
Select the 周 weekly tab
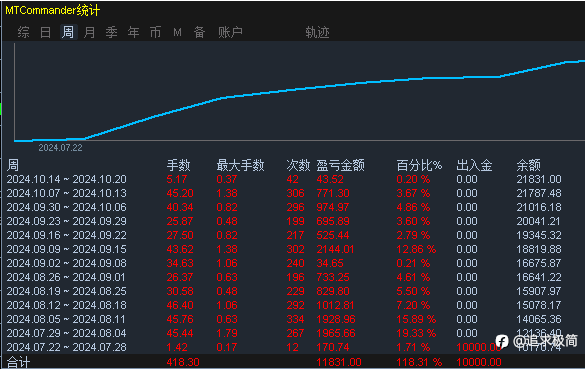tap(68, 32)
